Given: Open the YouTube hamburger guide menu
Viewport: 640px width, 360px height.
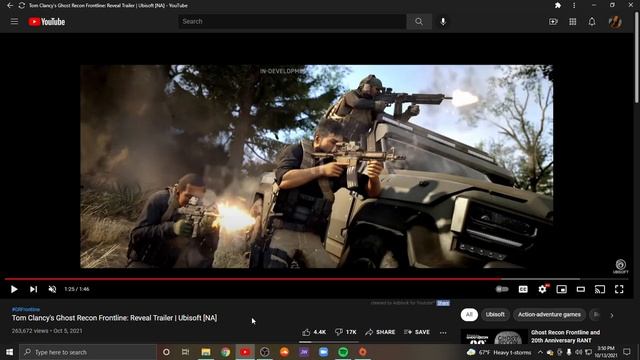Looking at the screenshot, I should pyautogui.click(x=14, y=21).
